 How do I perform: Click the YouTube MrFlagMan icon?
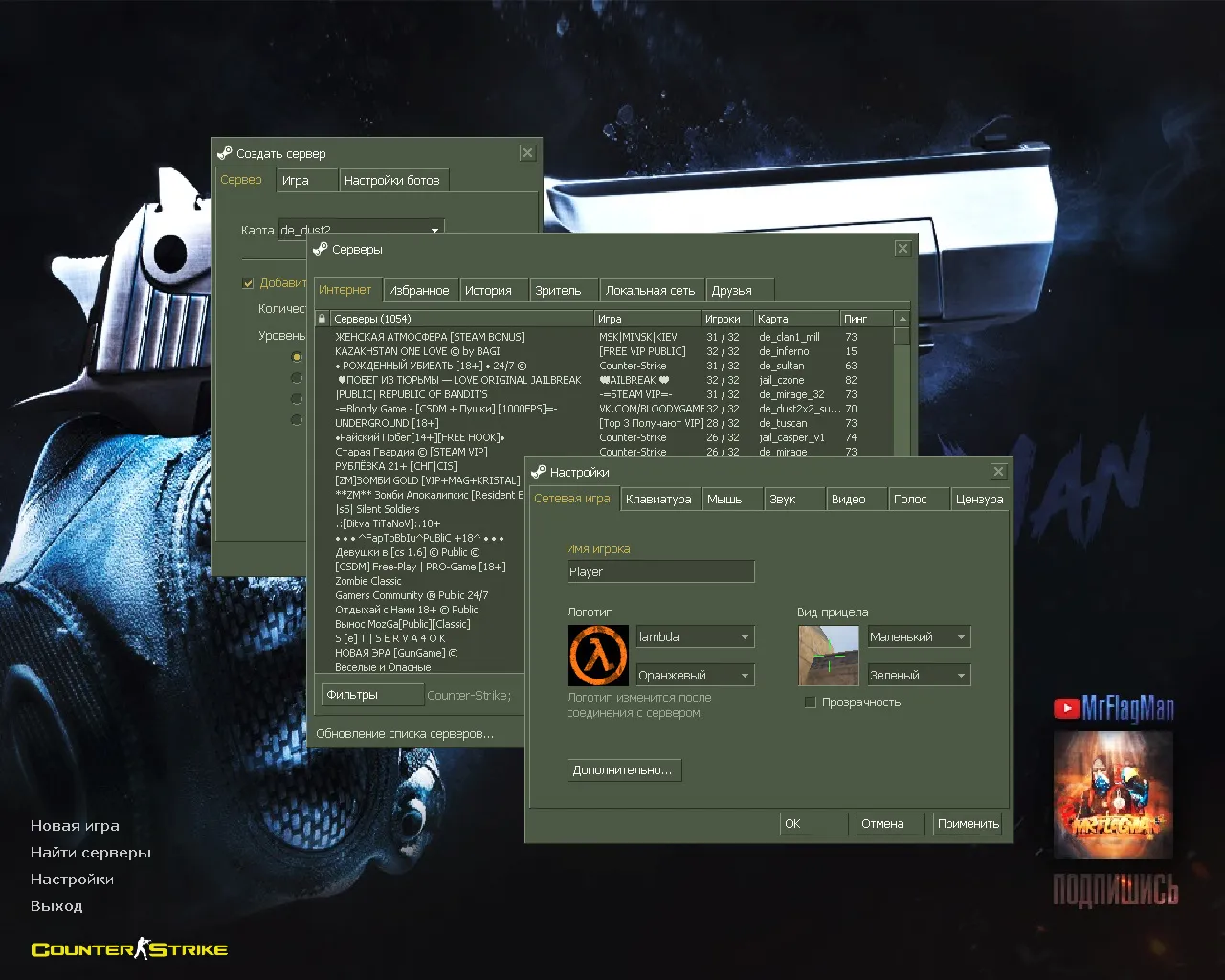pos(1065,709)
